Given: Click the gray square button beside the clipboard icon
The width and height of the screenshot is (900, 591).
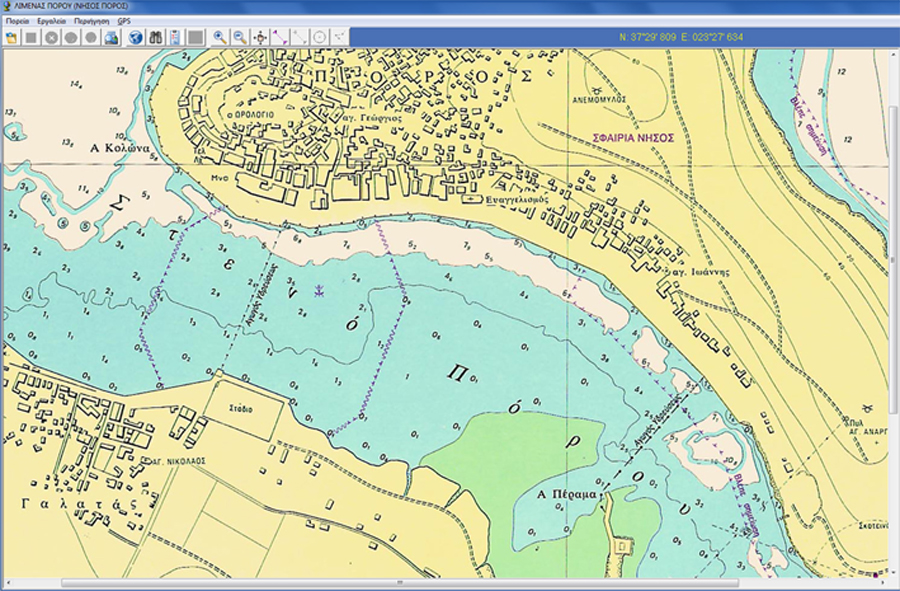Looking at the screenshot, I should [x=195, y=38].
